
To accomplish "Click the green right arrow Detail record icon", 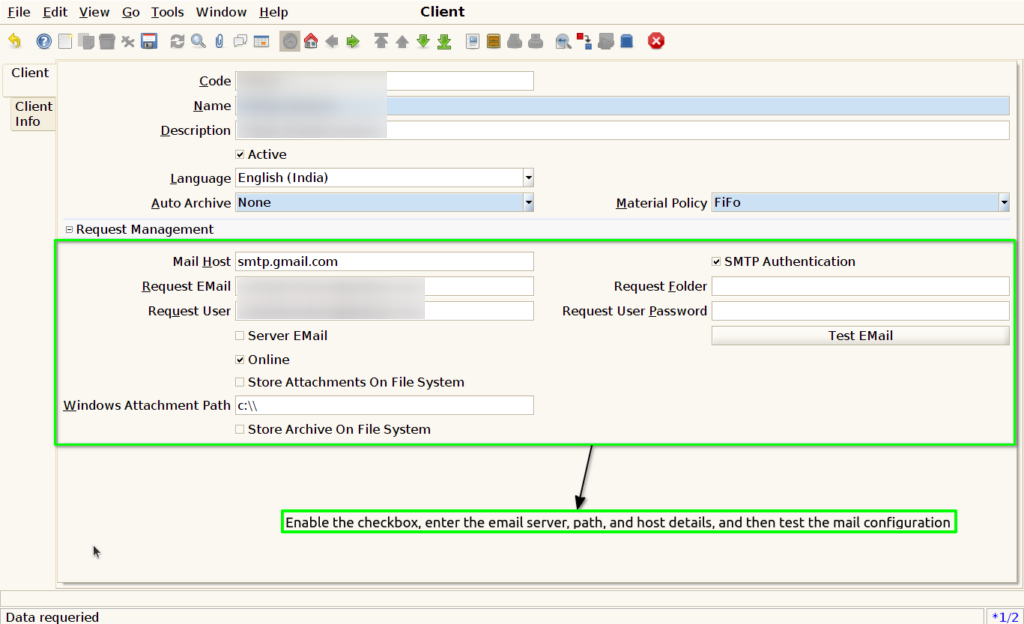I will [x=353, y=41].
